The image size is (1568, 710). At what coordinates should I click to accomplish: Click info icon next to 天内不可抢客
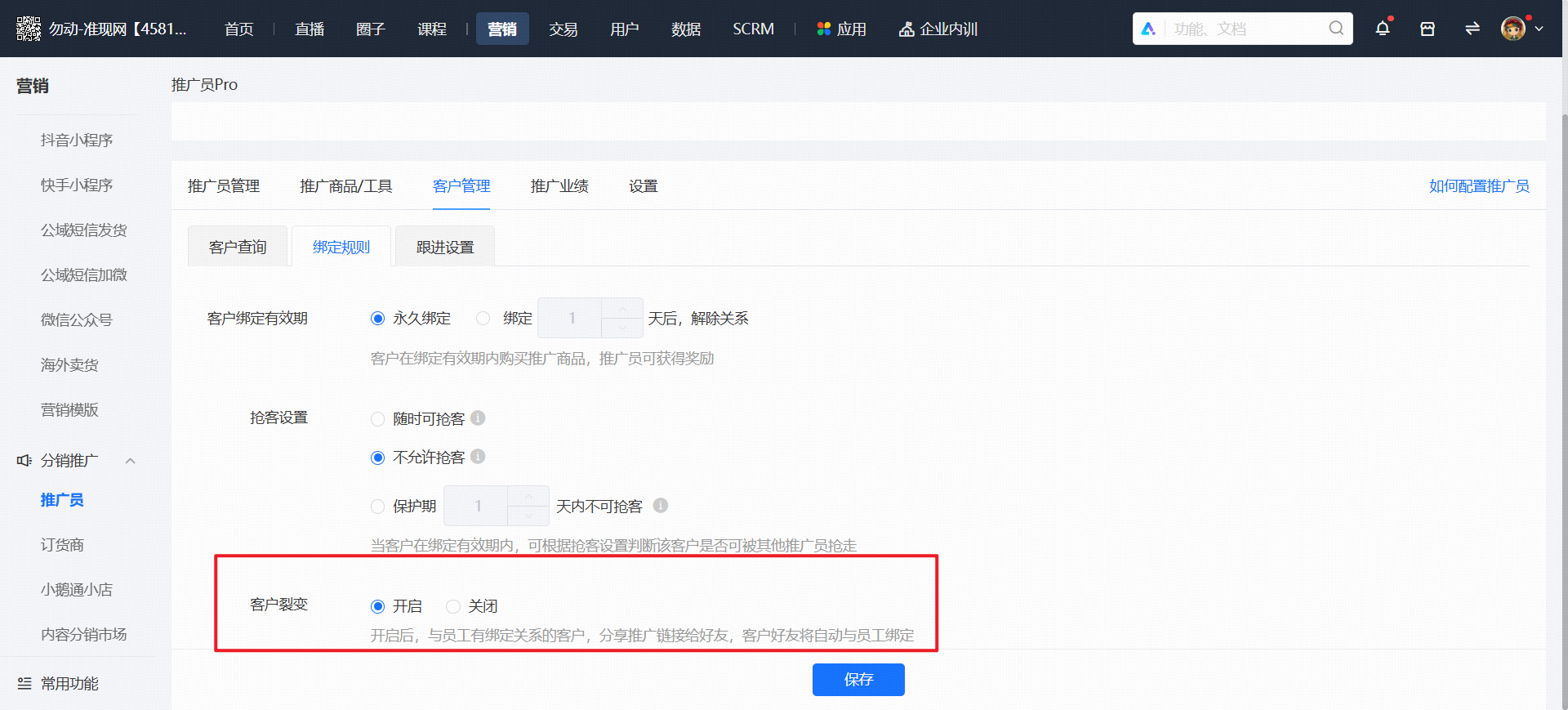pos(661,506)
